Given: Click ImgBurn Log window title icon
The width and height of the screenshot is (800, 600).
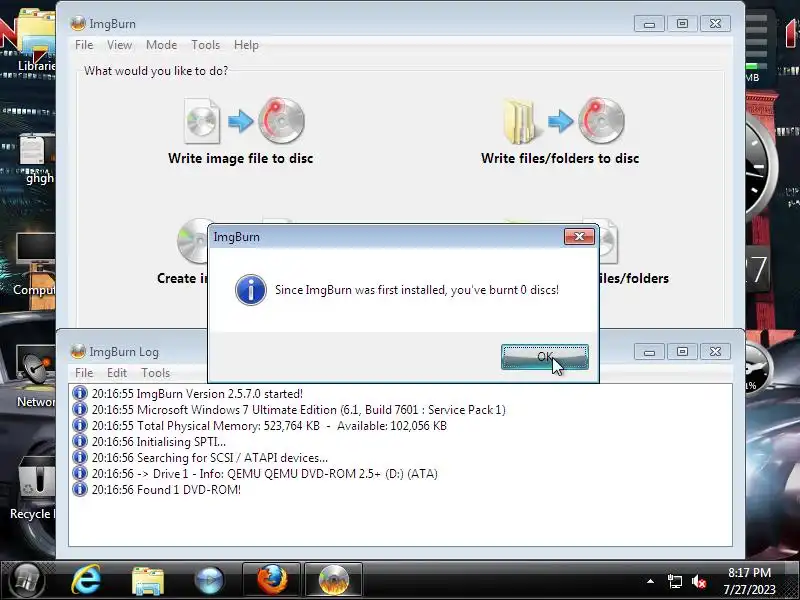Looking at the screenshot, I should click(78, 352).
